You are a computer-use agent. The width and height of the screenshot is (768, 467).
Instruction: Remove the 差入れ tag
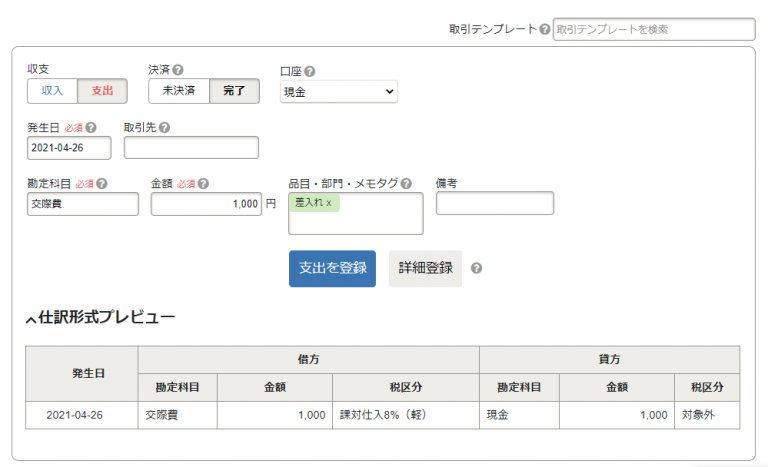coord(329,202)
